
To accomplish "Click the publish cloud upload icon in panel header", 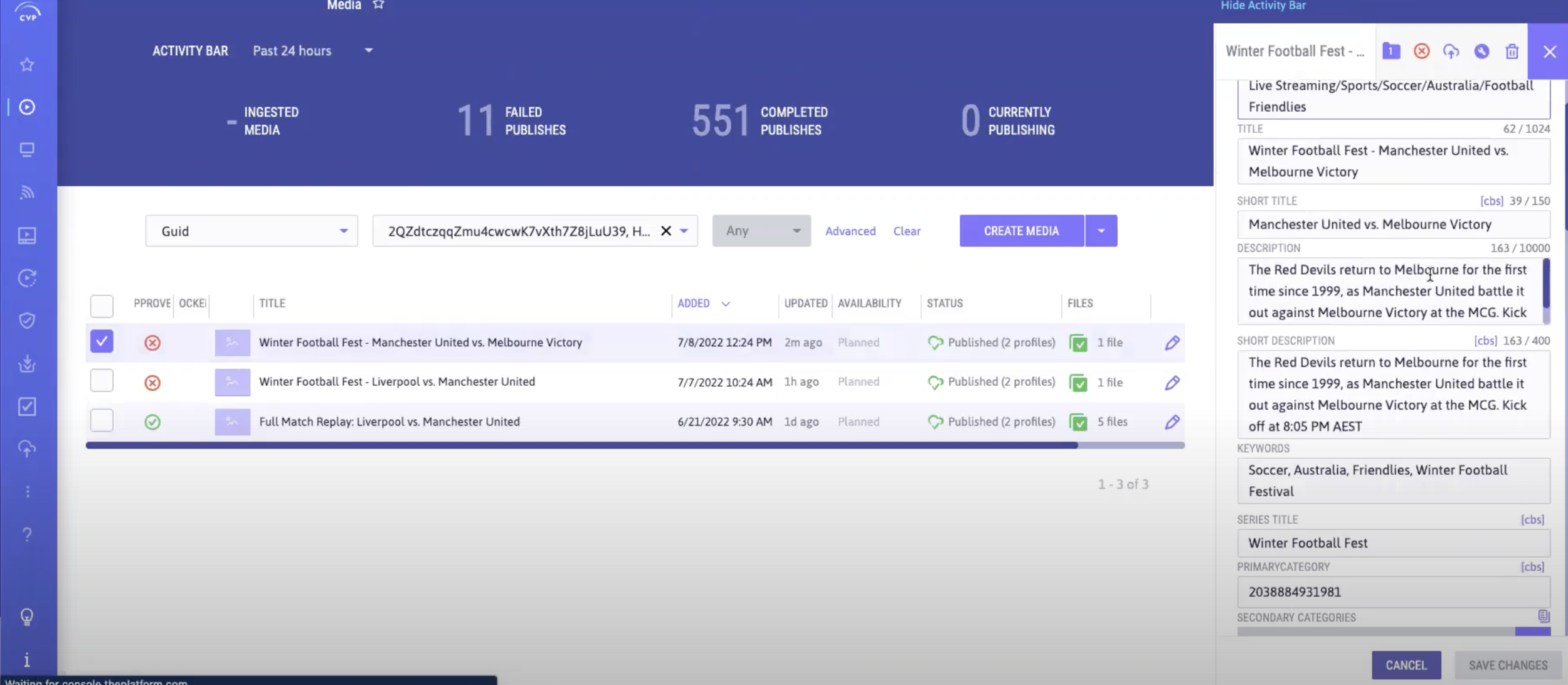I will coord(1451,51).
